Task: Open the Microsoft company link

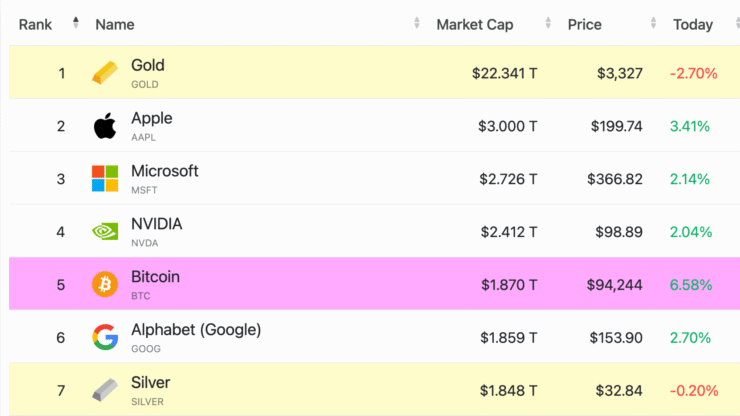Action: 165,171
